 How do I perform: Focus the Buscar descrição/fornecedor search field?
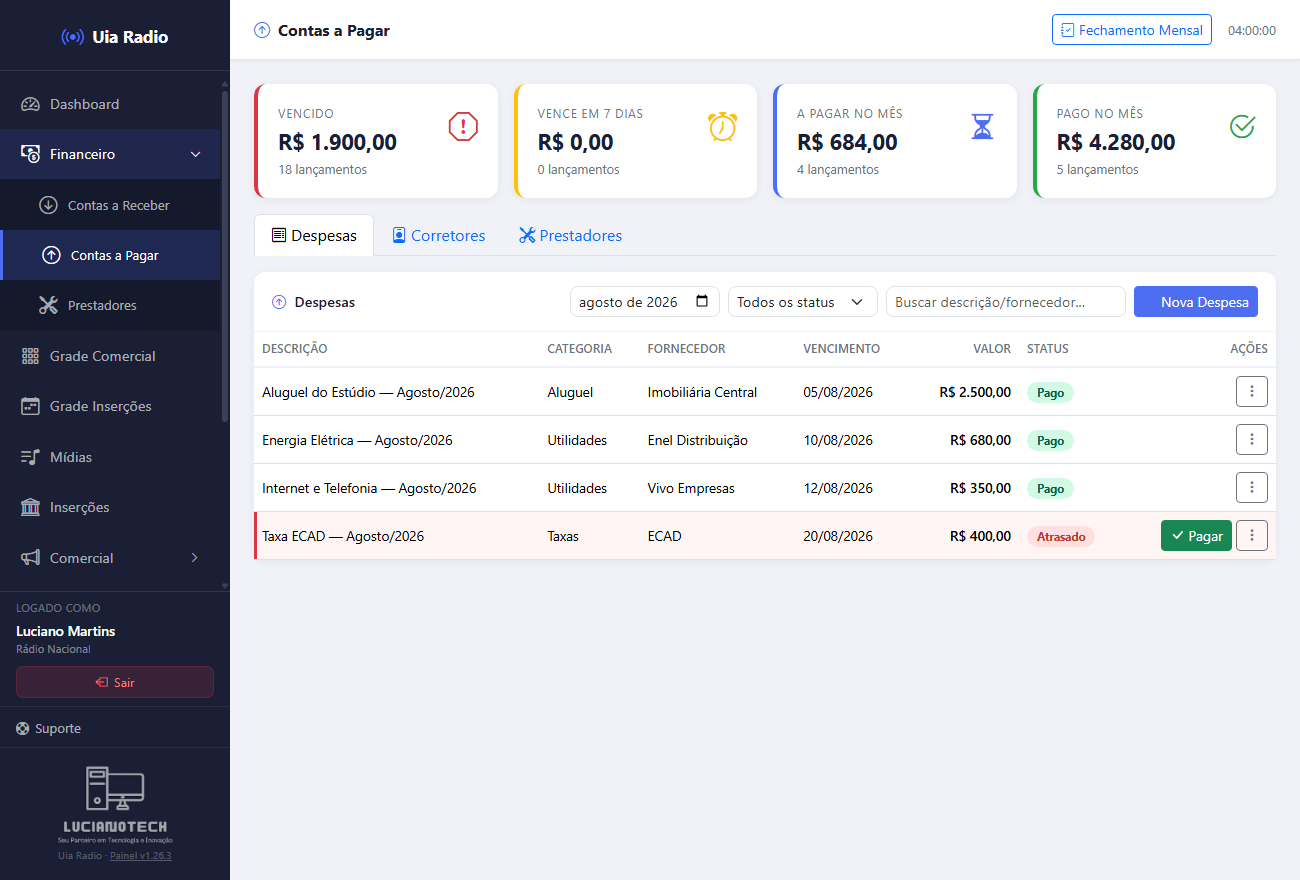(x=1006, y=302)
